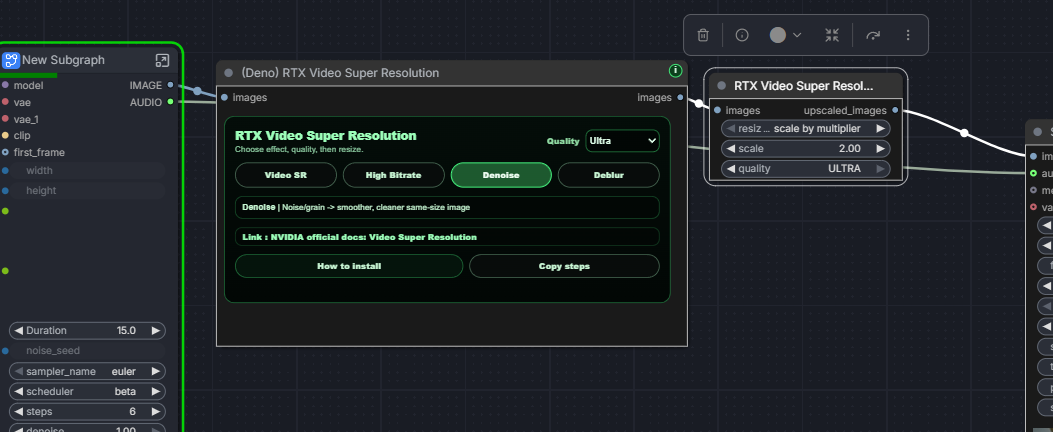Increase scale value with right arrow
The width and height of the screenshot is (1053, 432).
[880, 148]
